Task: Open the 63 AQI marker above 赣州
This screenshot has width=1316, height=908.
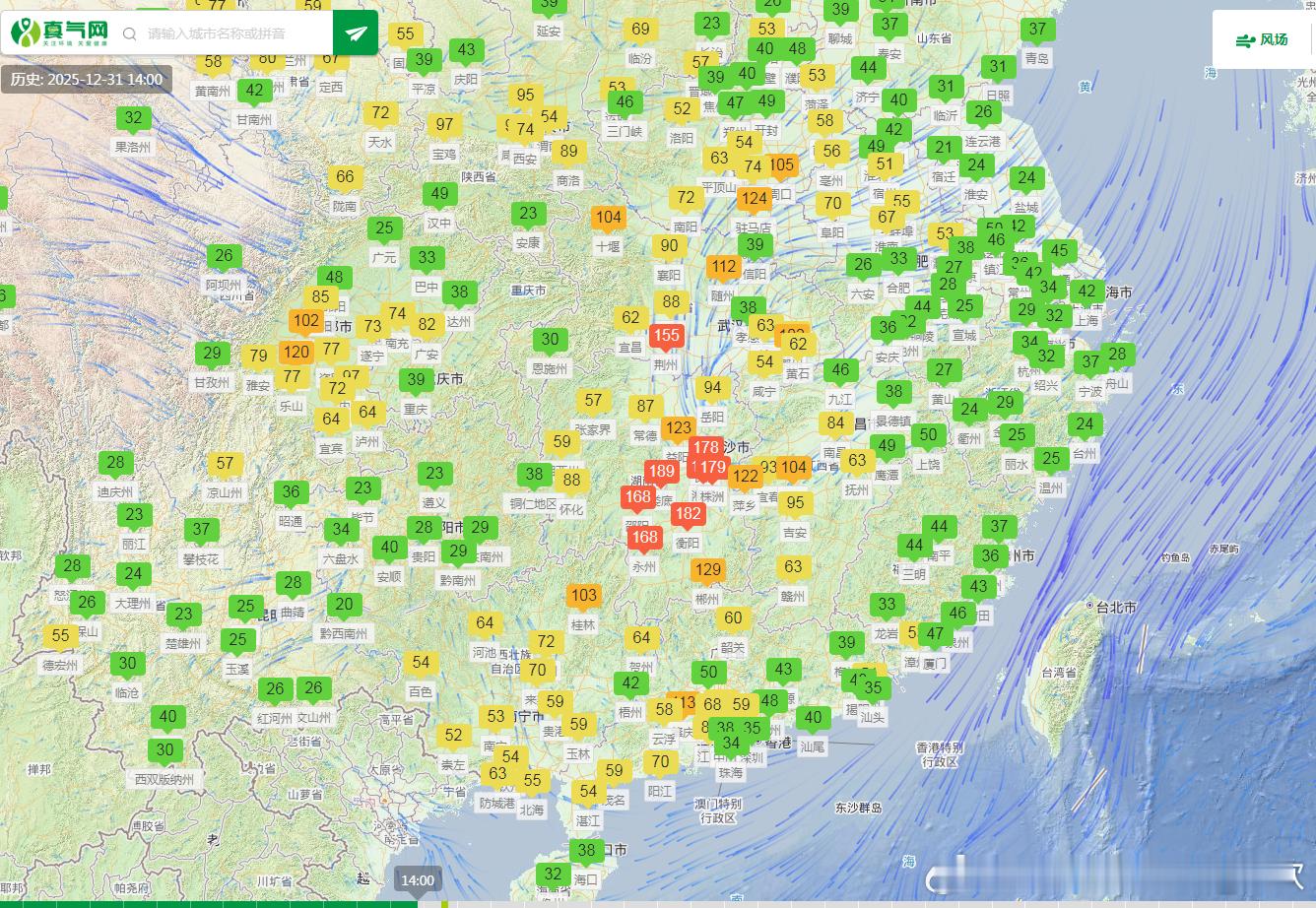Action: 793,566
